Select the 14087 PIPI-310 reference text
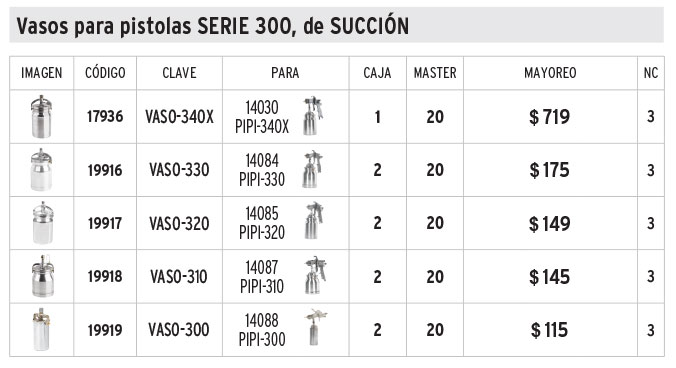The height and width of the screenshot is (368, 676). click(x=262, y=277)
